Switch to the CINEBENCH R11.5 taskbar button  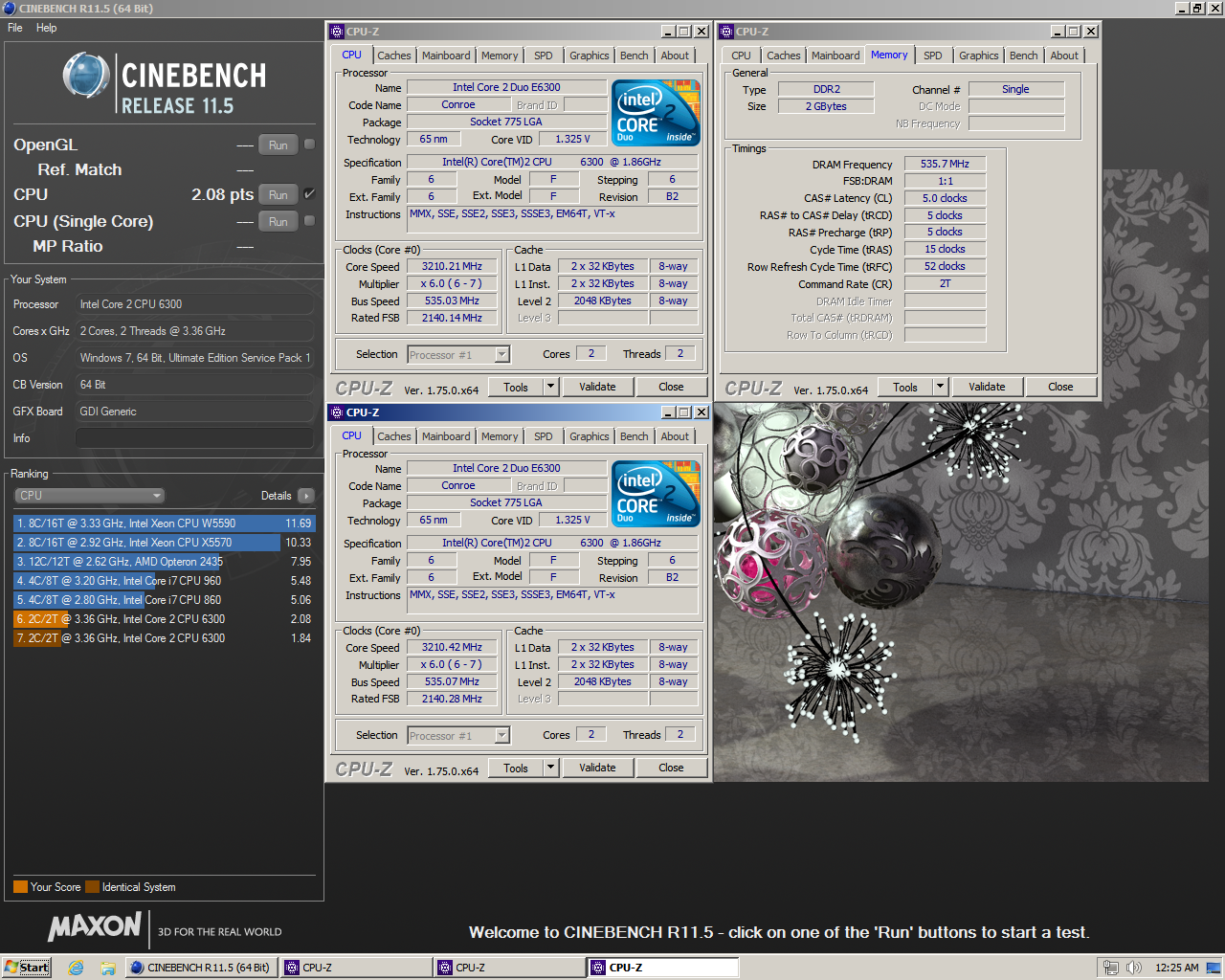tap(201, 968)
